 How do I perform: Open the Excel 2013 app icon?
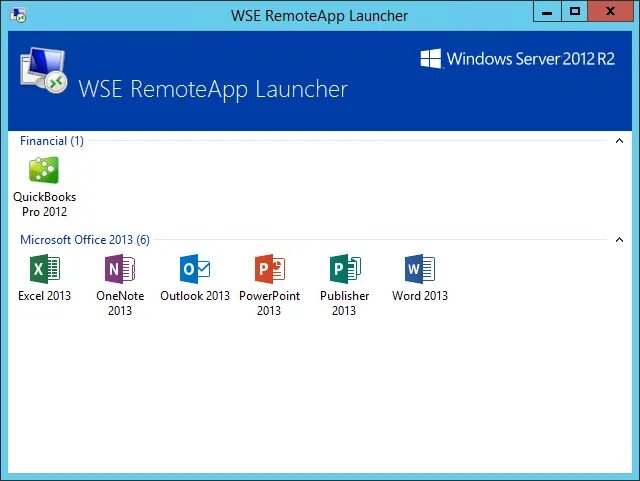point(45,269)
